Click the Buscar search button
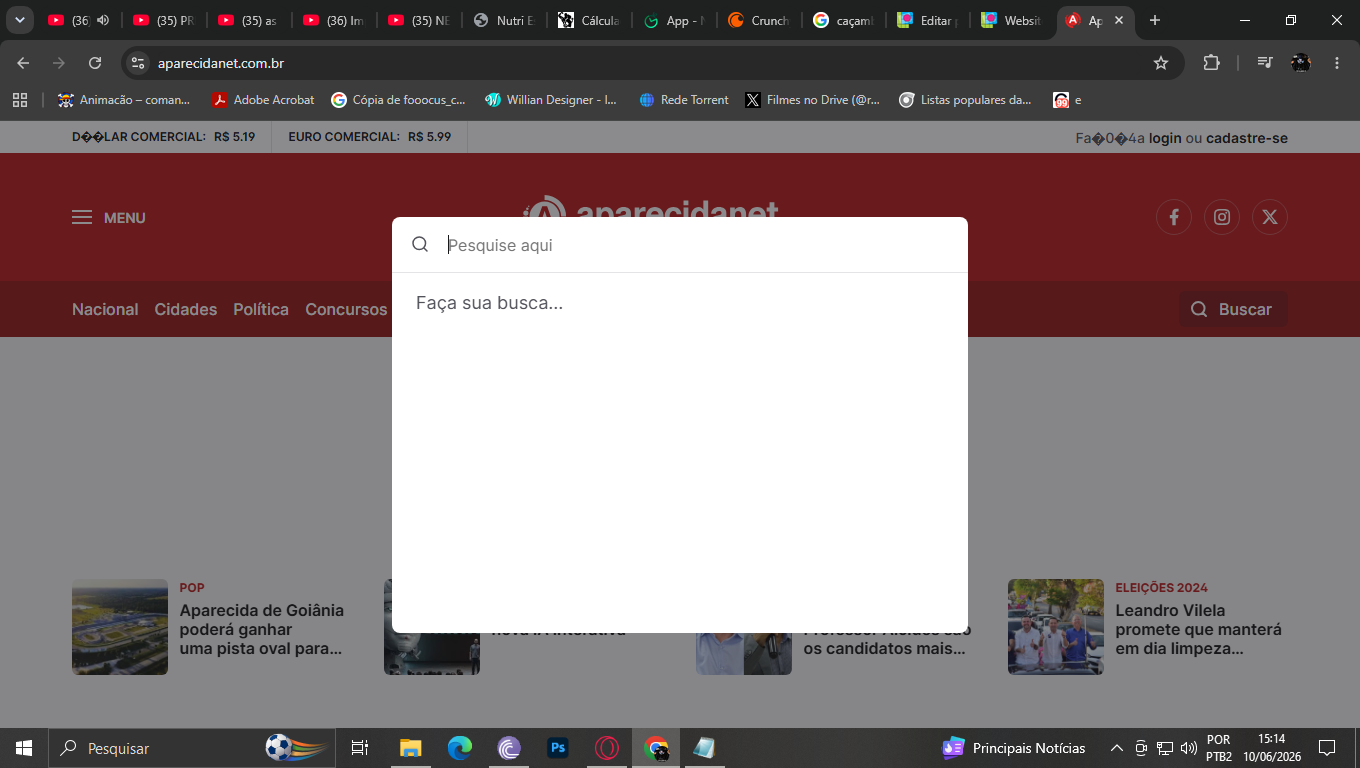1360x768 pixels. 1233,309
